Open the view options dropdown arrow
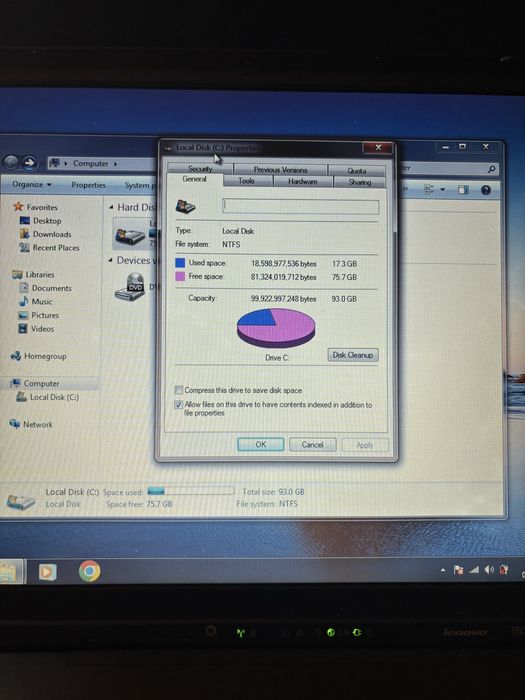The height and width of the screenshot is (700, 525). 442,190
